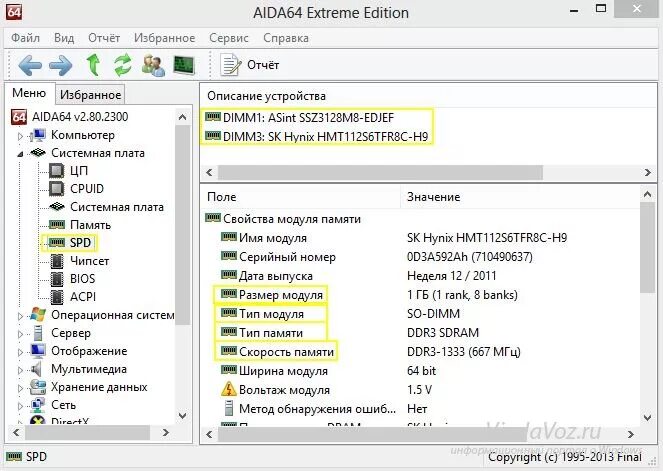Expand the Мультимедиа tree node
Screen dimensions: 663x471
[x=20, y=370]
